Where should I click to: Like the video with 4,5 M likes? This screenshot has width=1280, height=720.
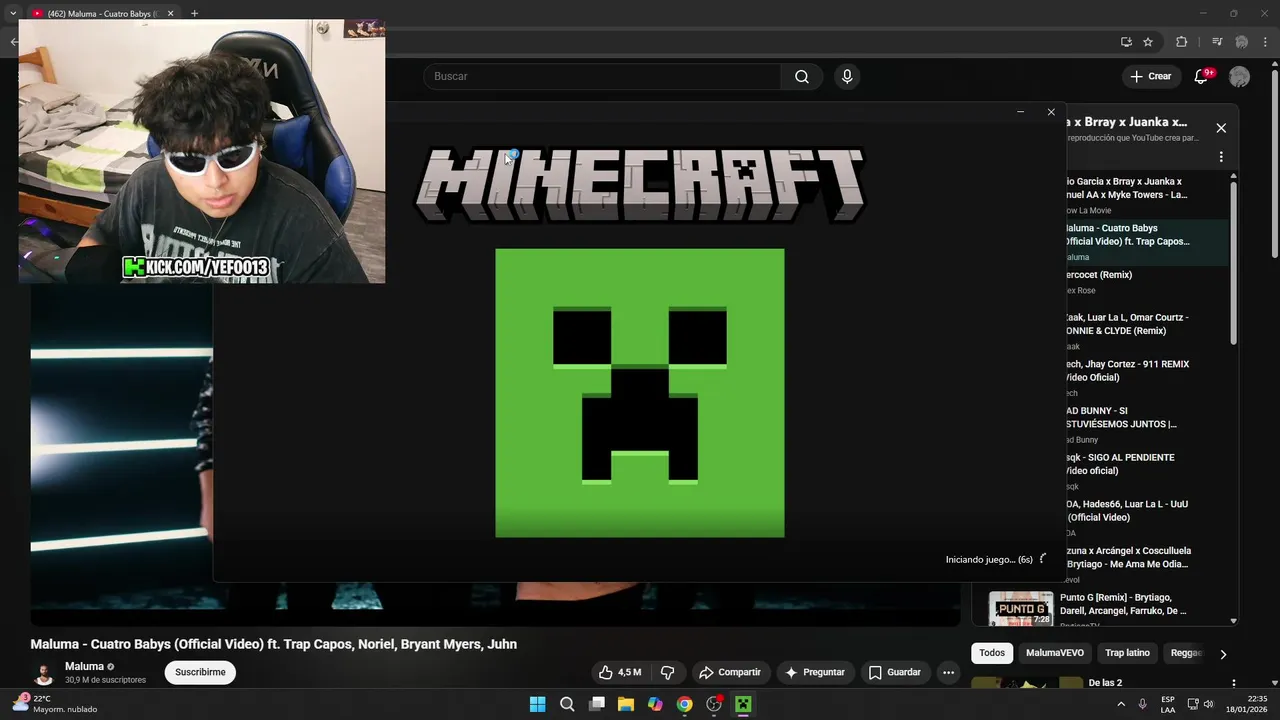tap(619, 672)
